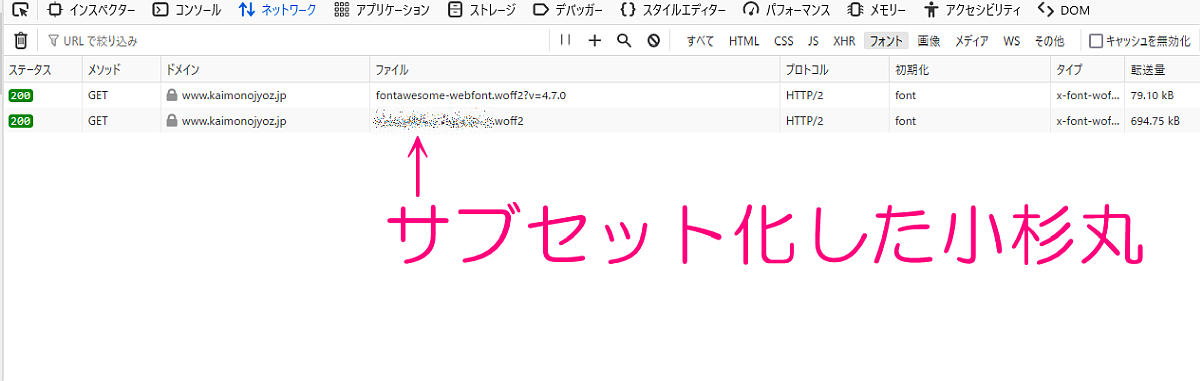
Task: Filter requests by XHR
Action: point(844,41)
